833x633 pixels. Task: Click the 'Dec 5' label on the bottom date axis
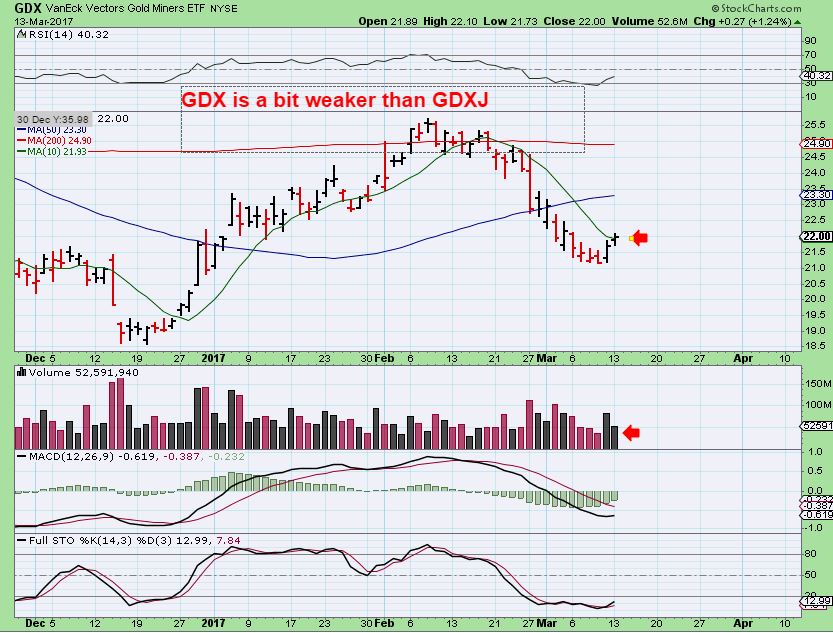(x=40, y=623)
